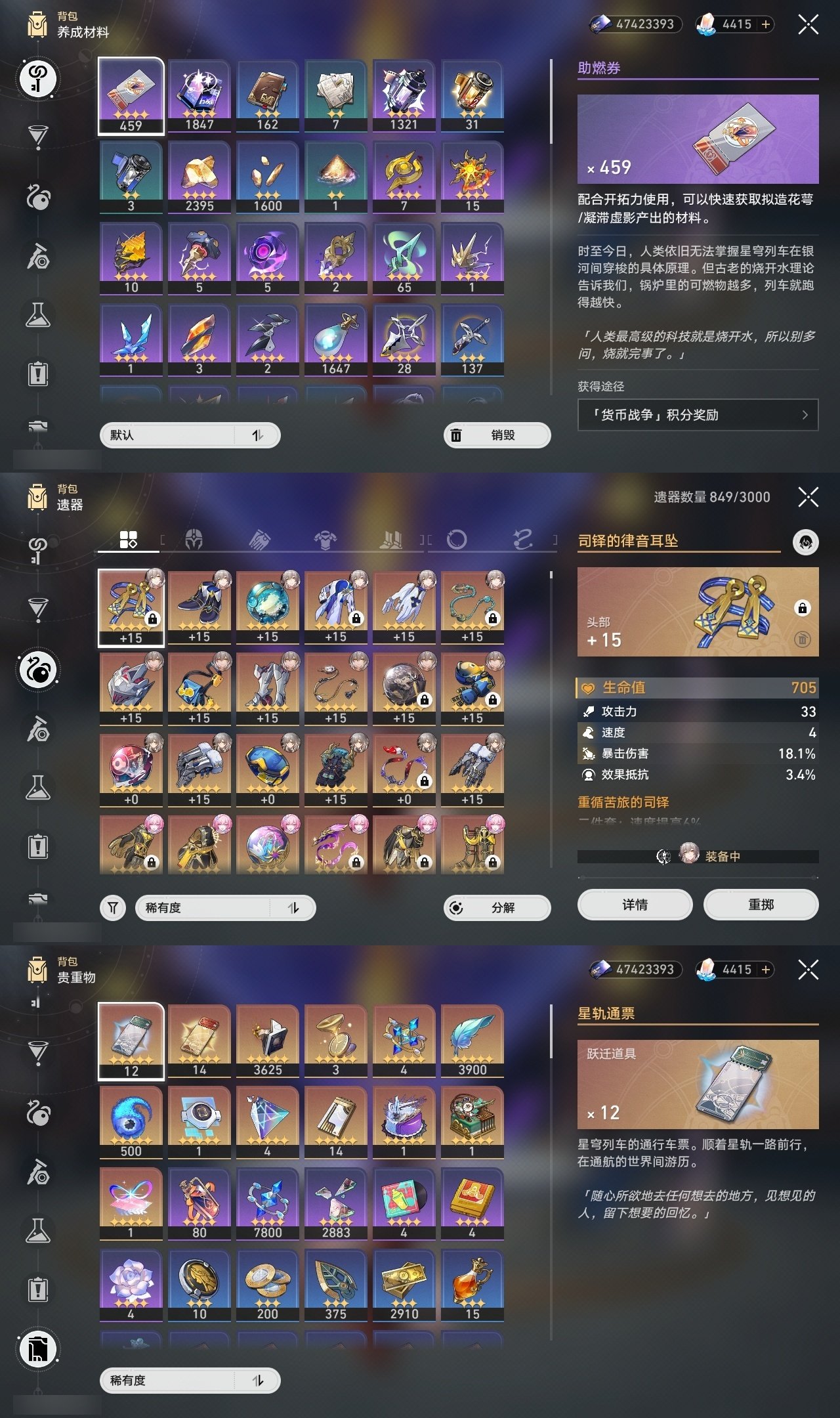The width and height of the screenshot is (840, 1418).
Task: Select the boots relic filter tab
Action: click(391, 540)
